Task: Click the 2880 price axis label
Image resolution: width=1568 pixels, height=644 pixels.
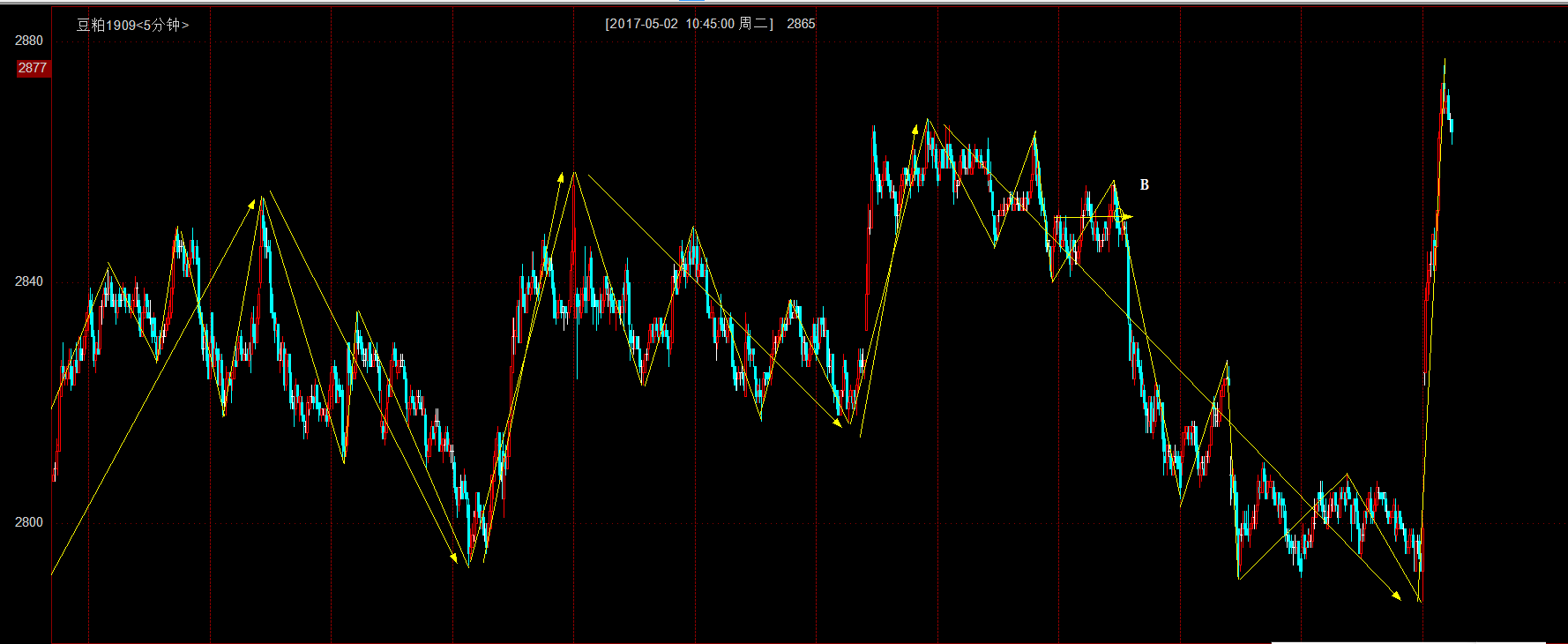Action: 29,41
